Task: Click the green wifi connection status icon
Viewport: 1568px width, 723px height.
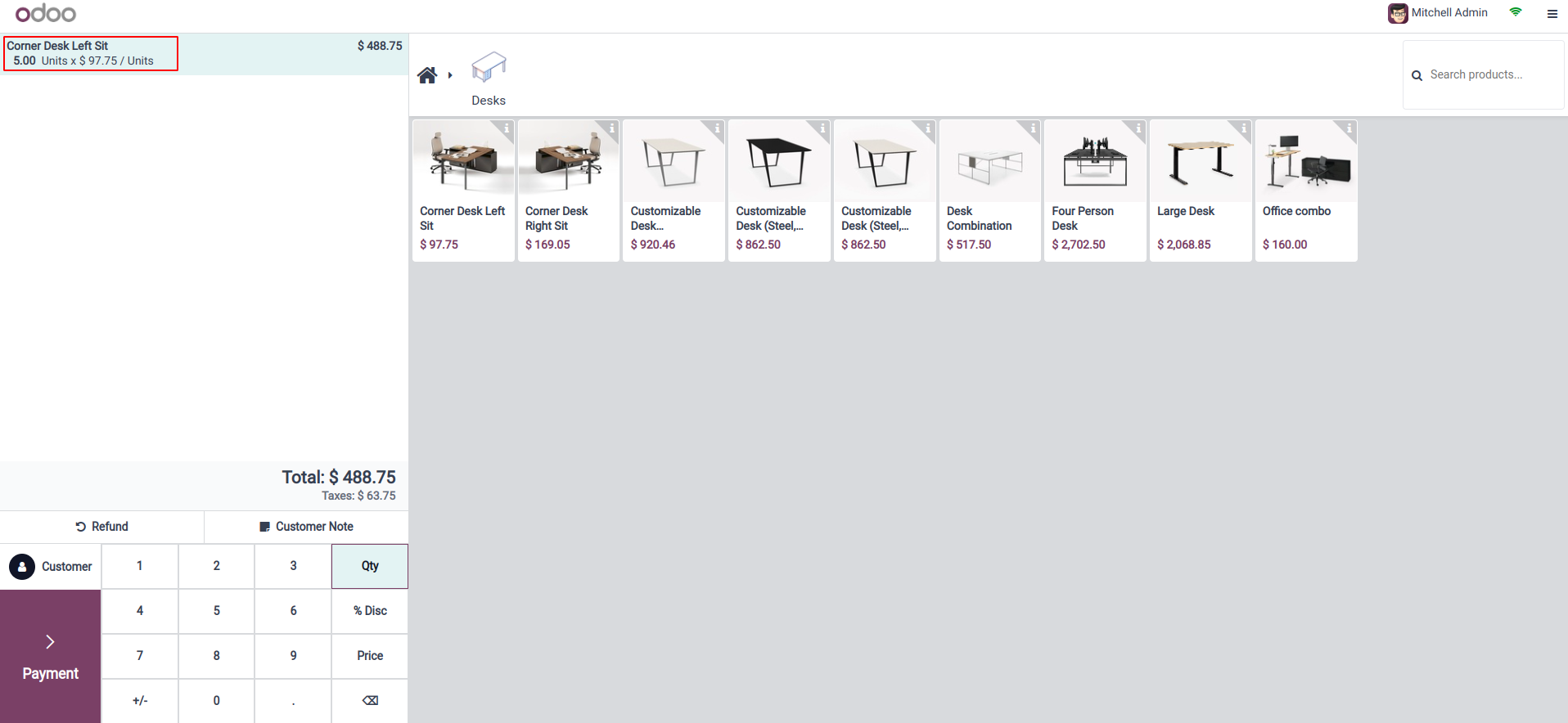Action: click(x=1516, y=12)
